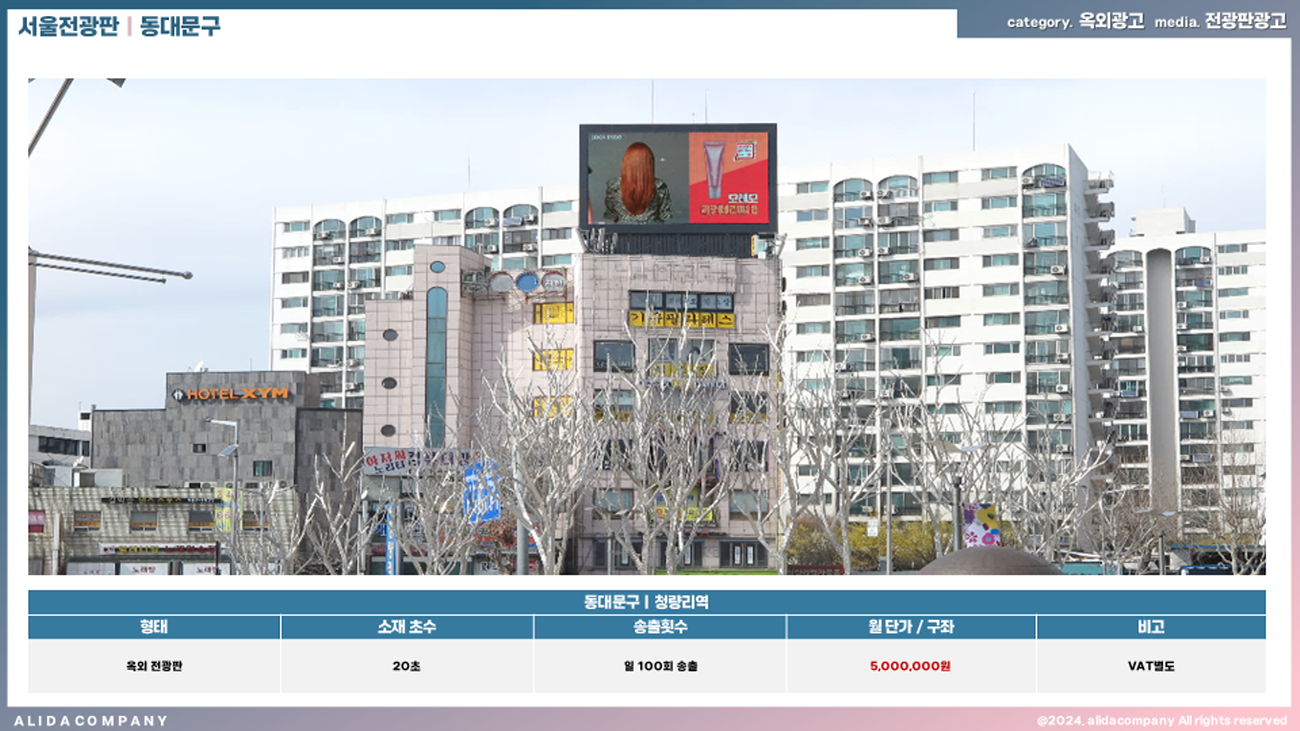Click the rooftop LED billboard screen
1300x731 pixels.
pos(677,178)
